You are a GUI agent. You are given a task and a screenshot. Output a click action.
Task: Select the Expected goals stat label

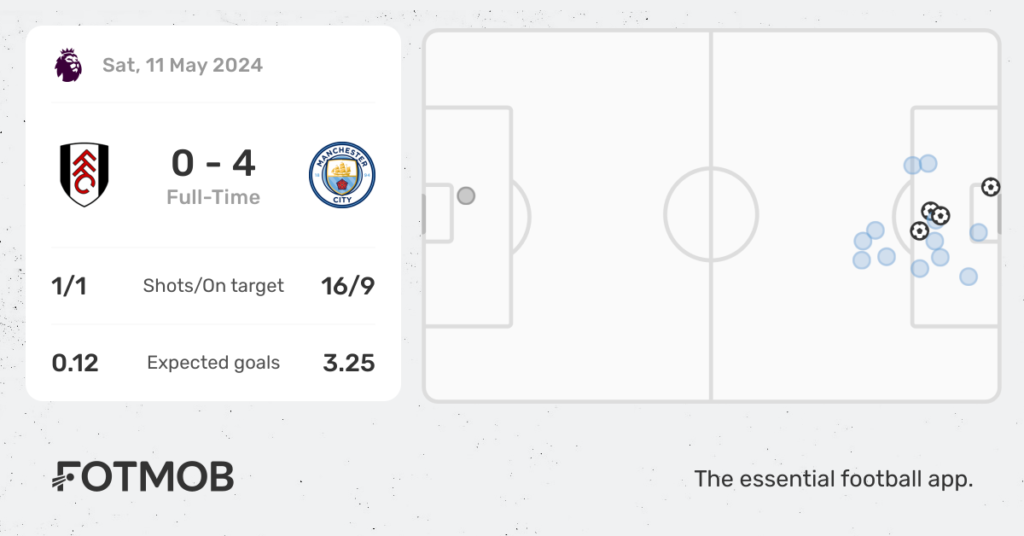coord(213,363)
